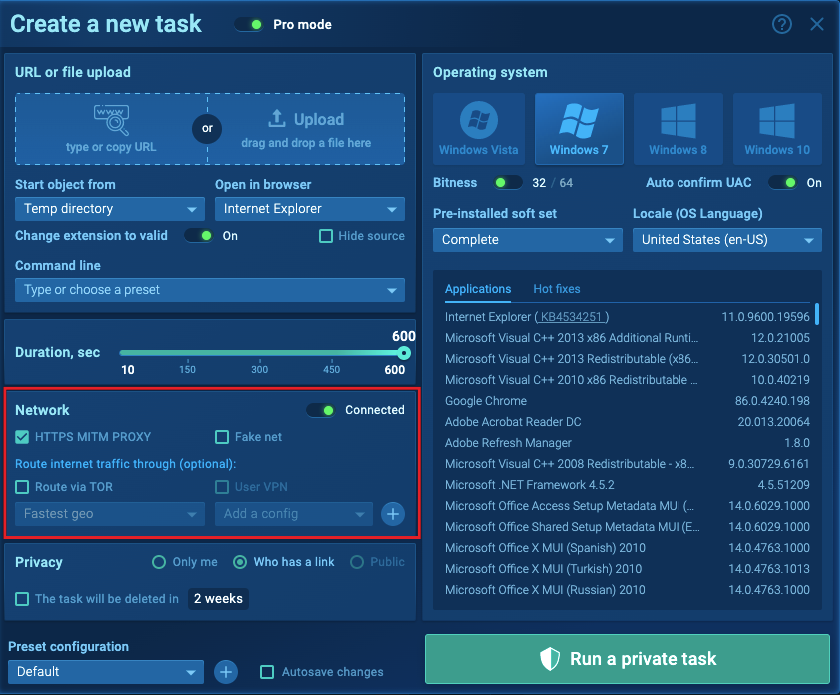Select Windows 10 operating system
The width and height of the screenshot is (840, 695).
click(x=777, y=129)
